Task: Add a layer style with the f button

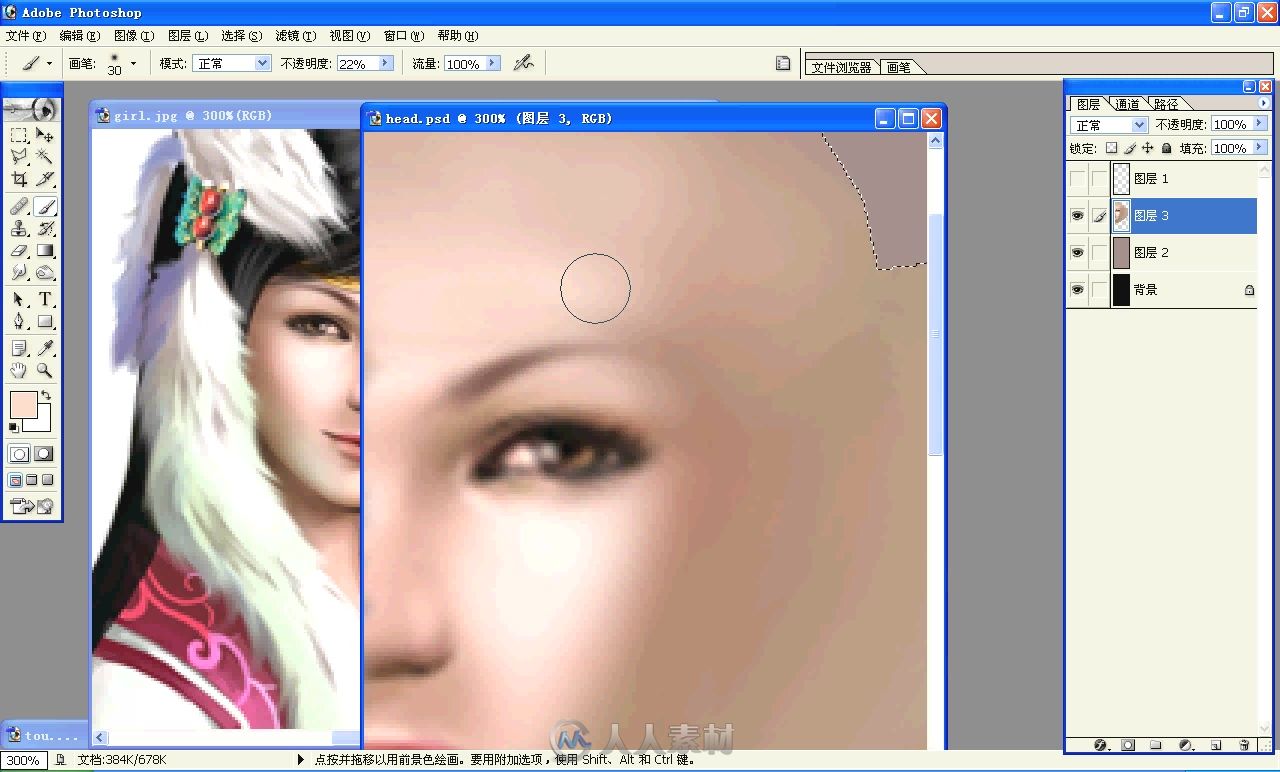Action: point(1101,745)
